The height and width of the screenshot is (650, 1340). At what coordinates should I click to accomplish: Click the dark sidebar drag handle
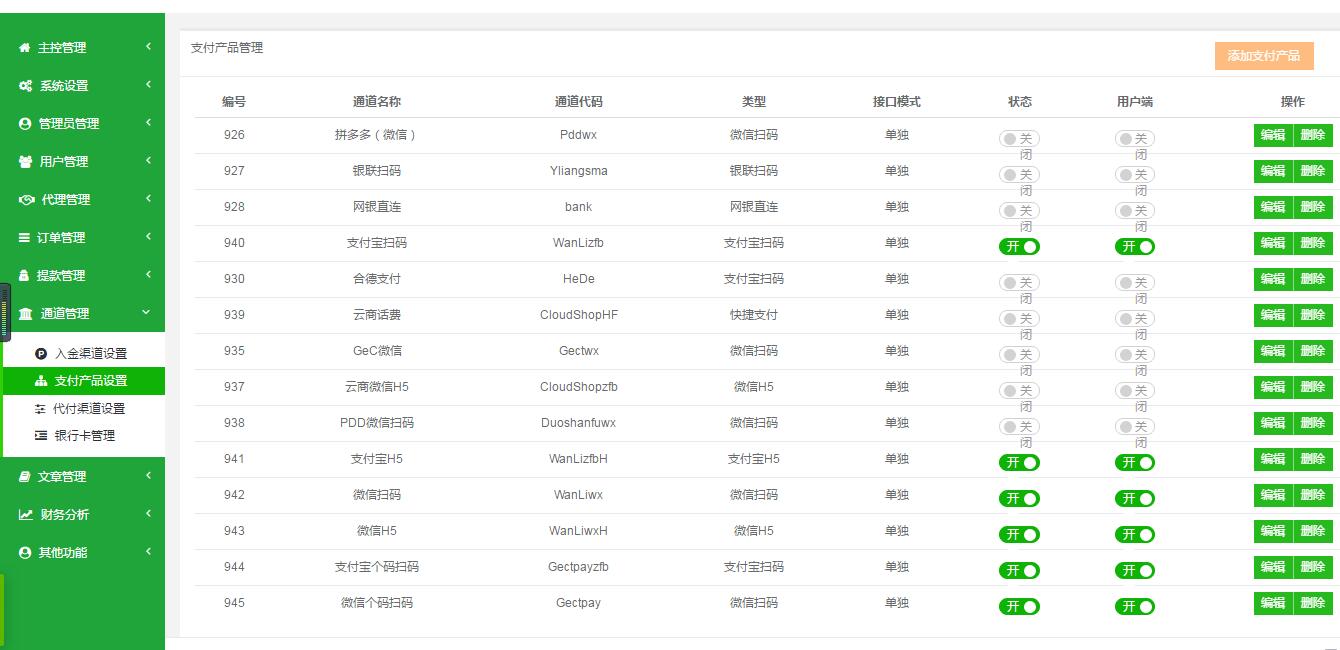5,313
